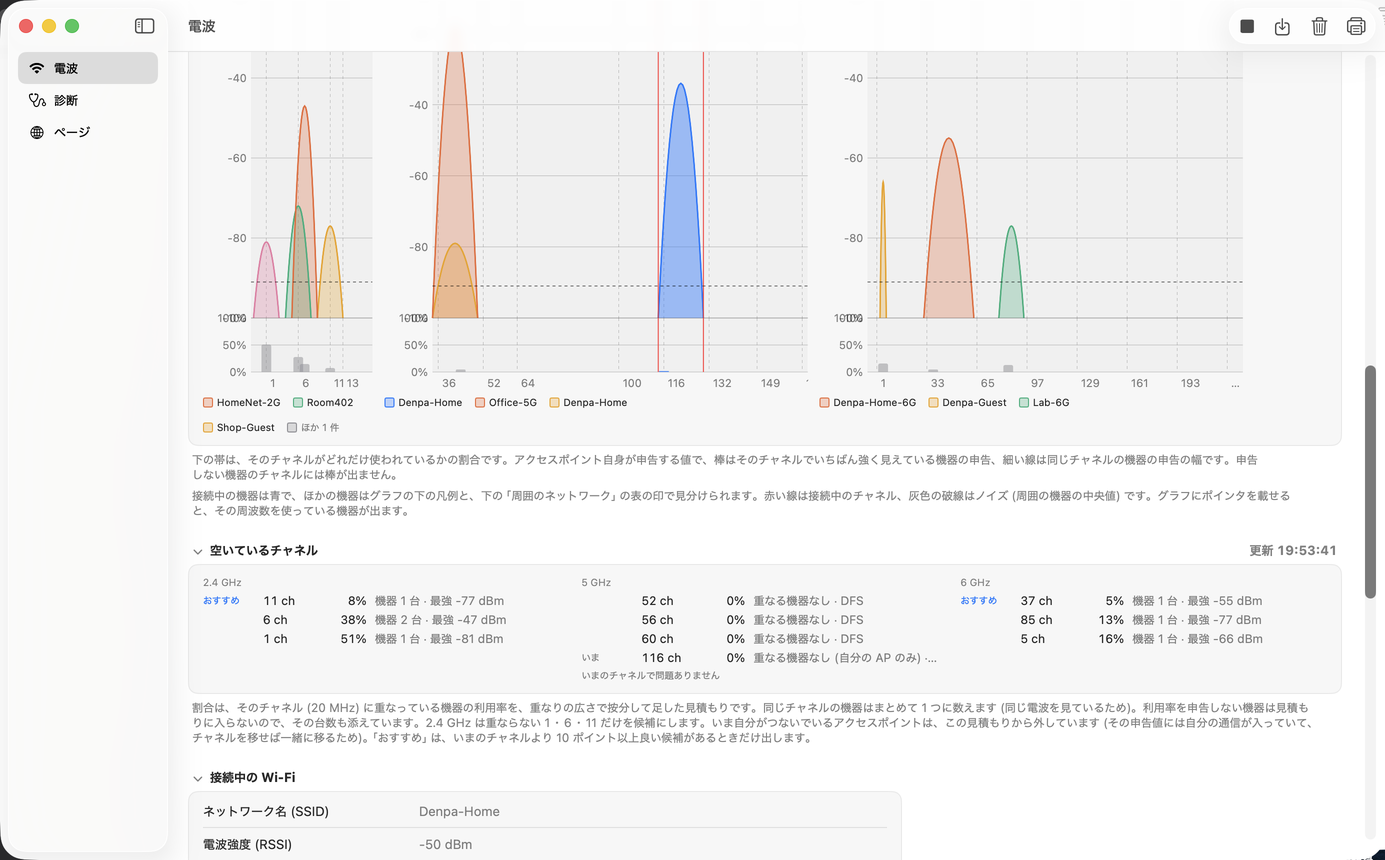
Task: Click the import arrow-into-tray toolbar icon
Action: pos(1283,27)
